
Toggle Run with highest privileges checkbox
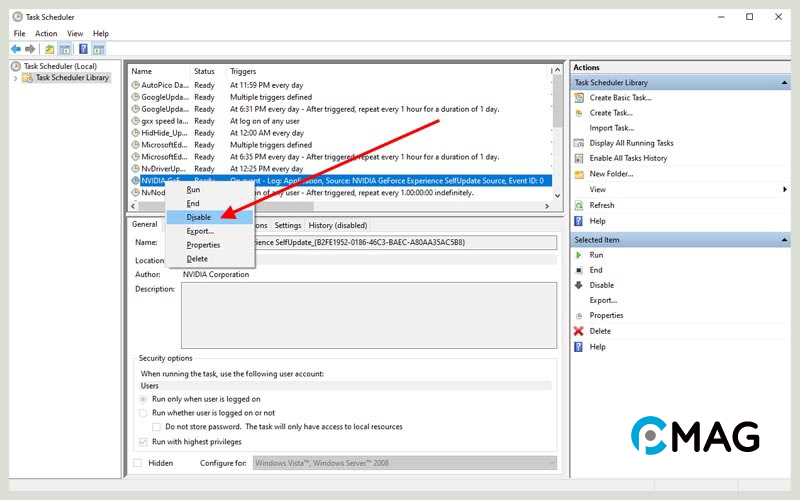tap(143, 442)
